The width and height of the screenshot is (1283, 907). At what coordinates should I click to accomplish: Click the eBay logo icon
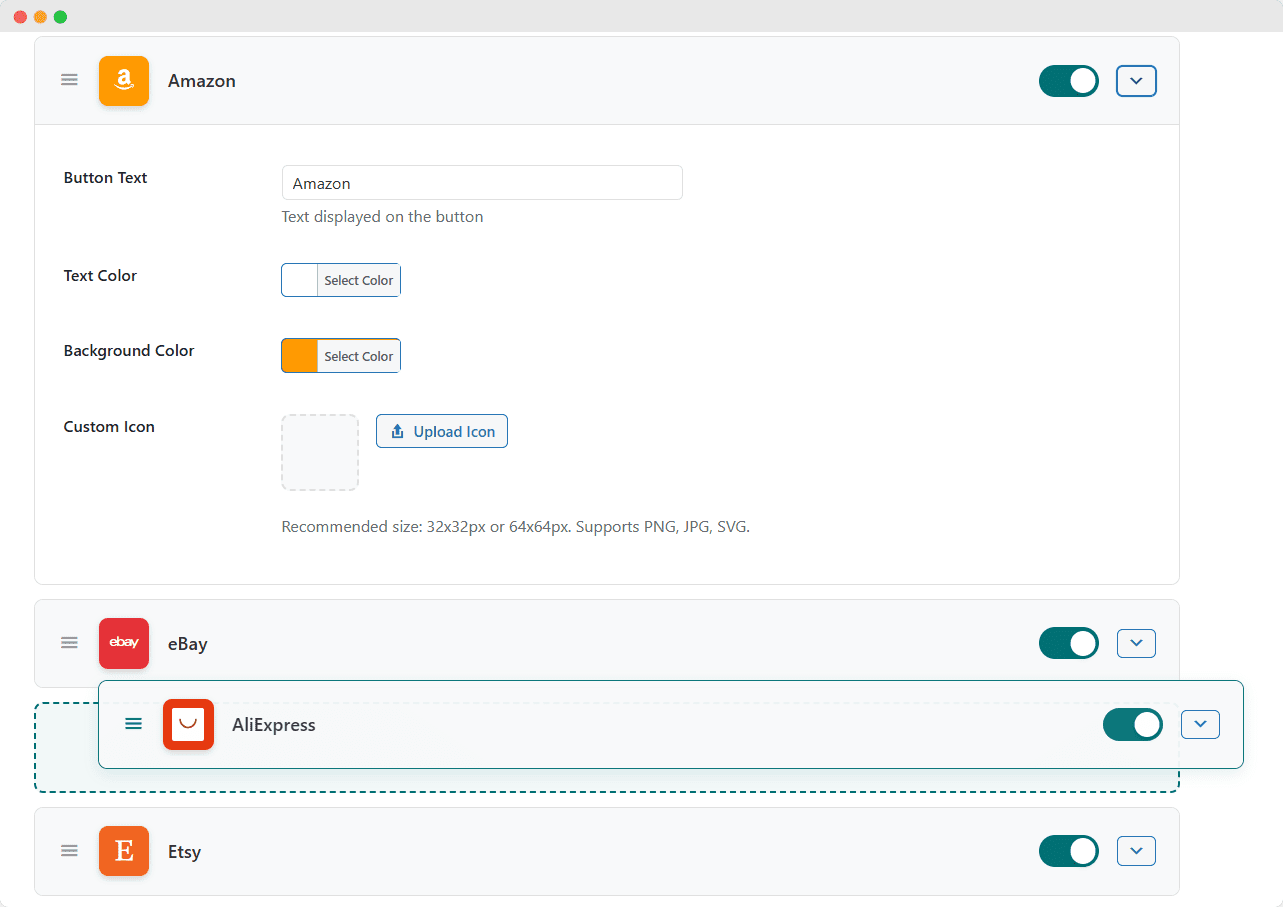(123, 643)
